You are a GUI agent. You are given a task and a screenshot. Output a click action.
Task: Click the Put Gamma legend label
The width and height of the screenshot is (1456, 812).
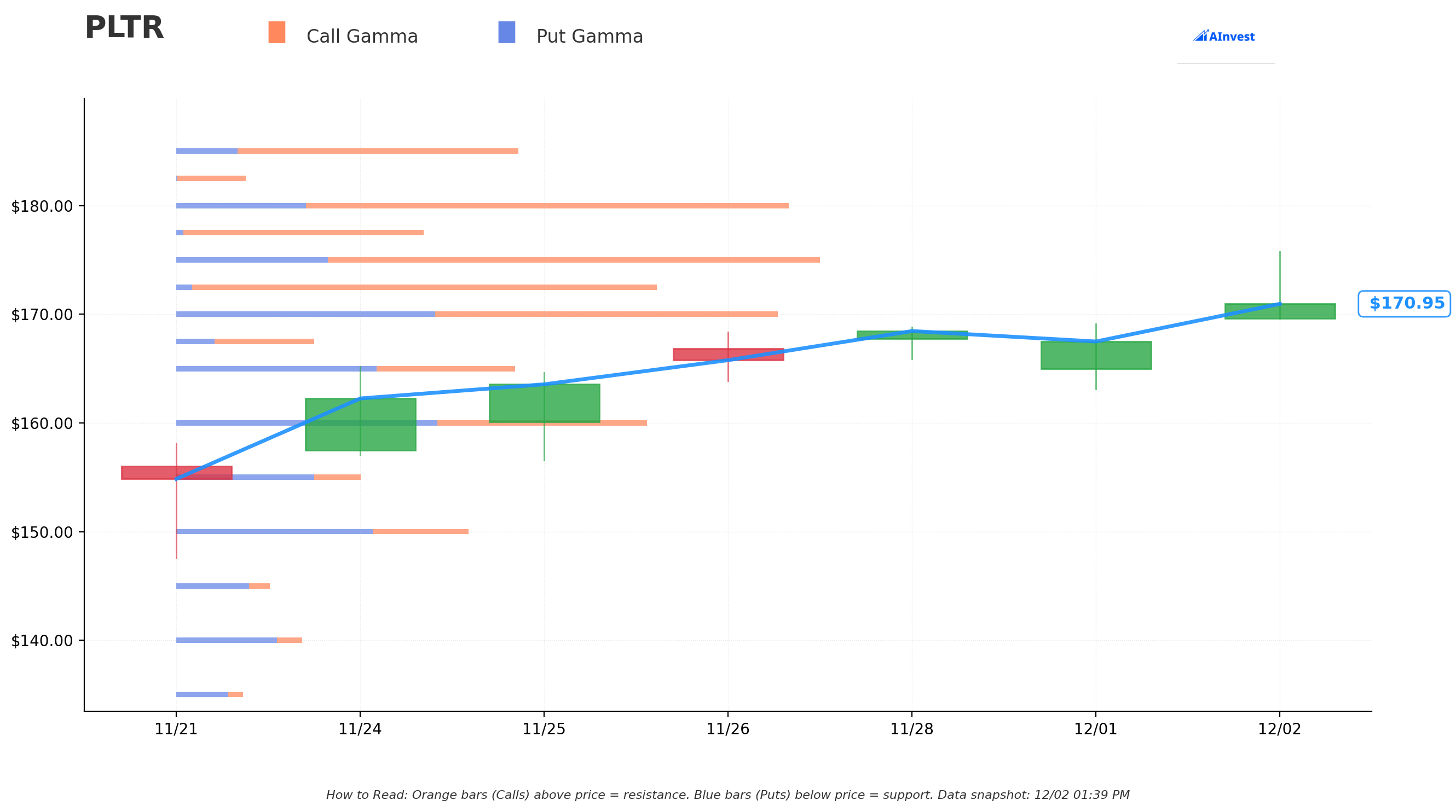(x=590, y=37)
